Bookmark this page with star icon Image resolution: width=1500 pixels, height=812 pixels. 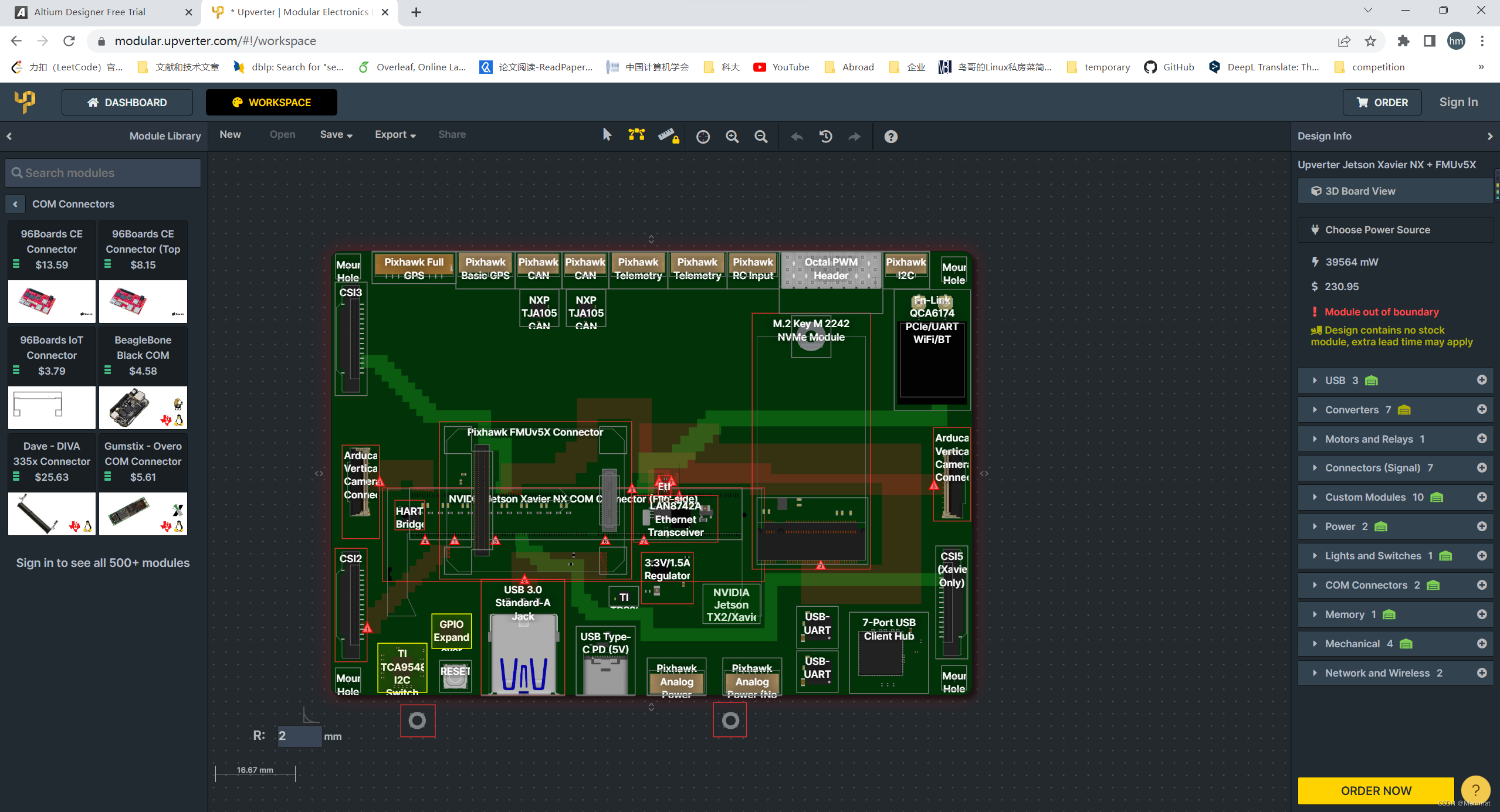1370,41
